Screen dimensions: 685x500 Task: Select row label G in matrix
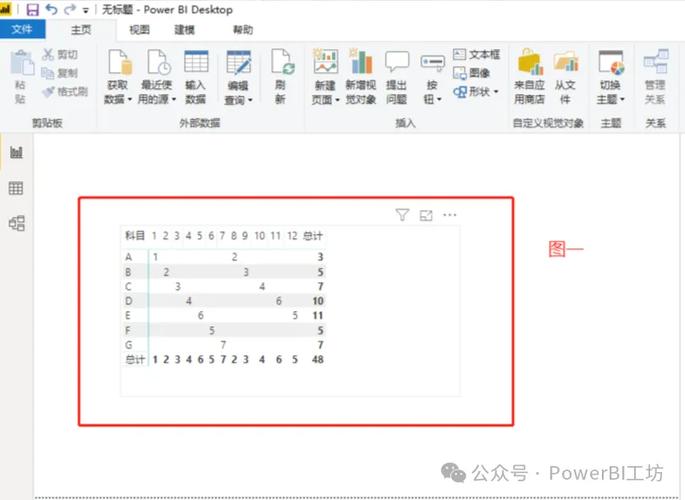pyautogui.click(x=128, y=345)
